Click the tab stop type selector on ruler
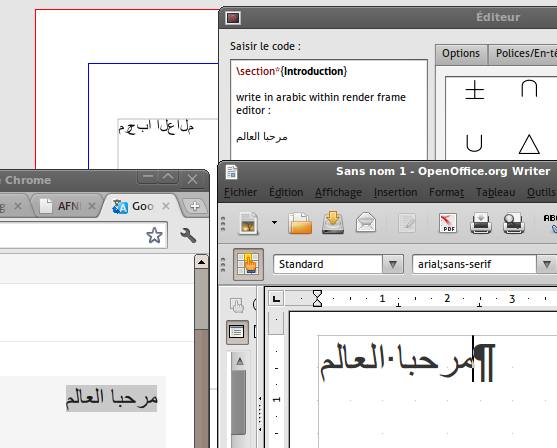The height and width of the screenshot is (448, 557). tap(276, 299)
